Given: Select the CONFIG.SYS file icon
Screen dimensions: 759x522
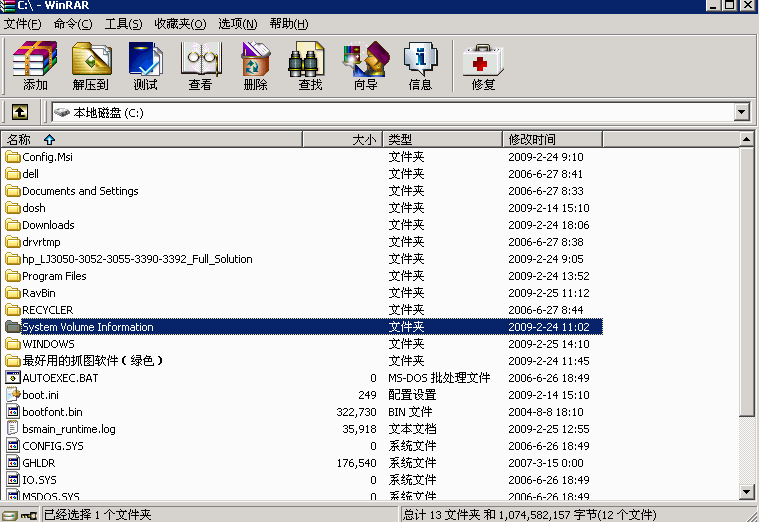Looking at the screenshot, I should pos(13,445).
